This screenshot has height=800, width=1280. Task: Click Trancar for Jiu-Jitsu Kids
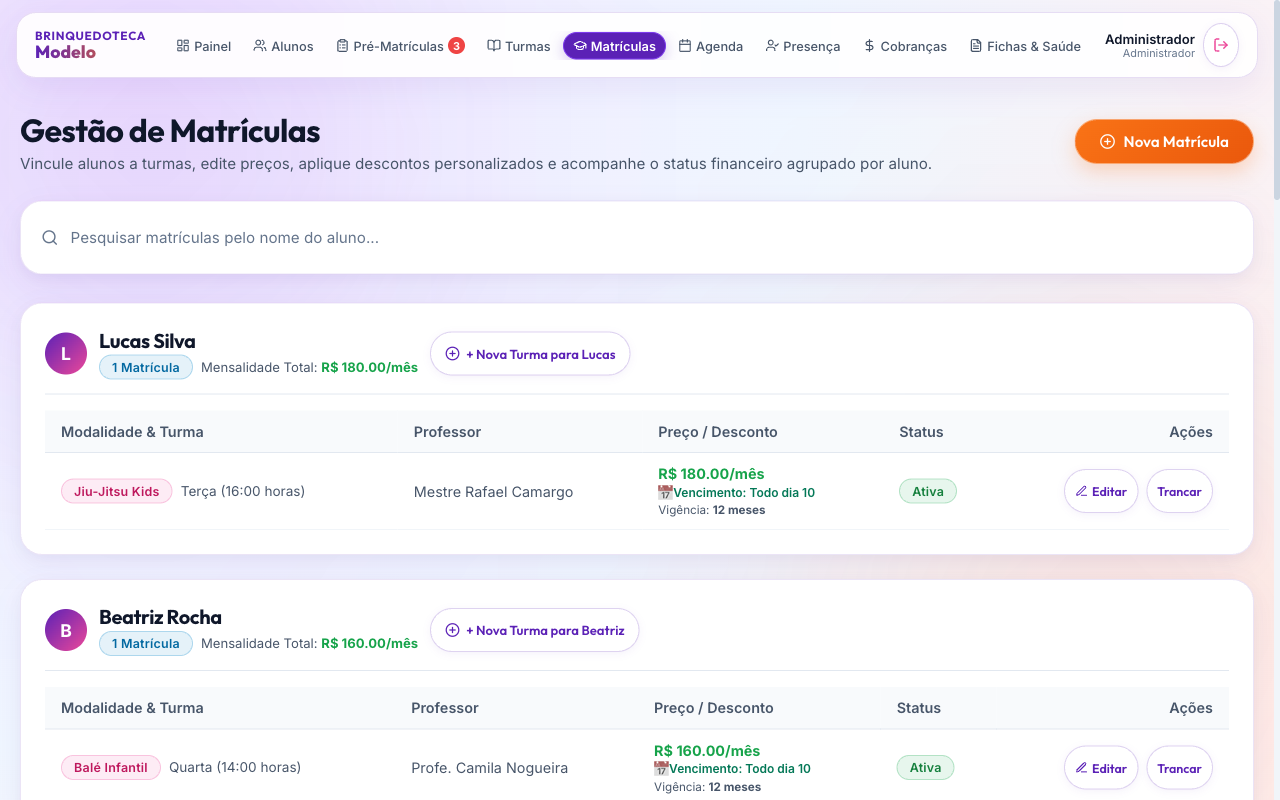[x=1180, y=491]
